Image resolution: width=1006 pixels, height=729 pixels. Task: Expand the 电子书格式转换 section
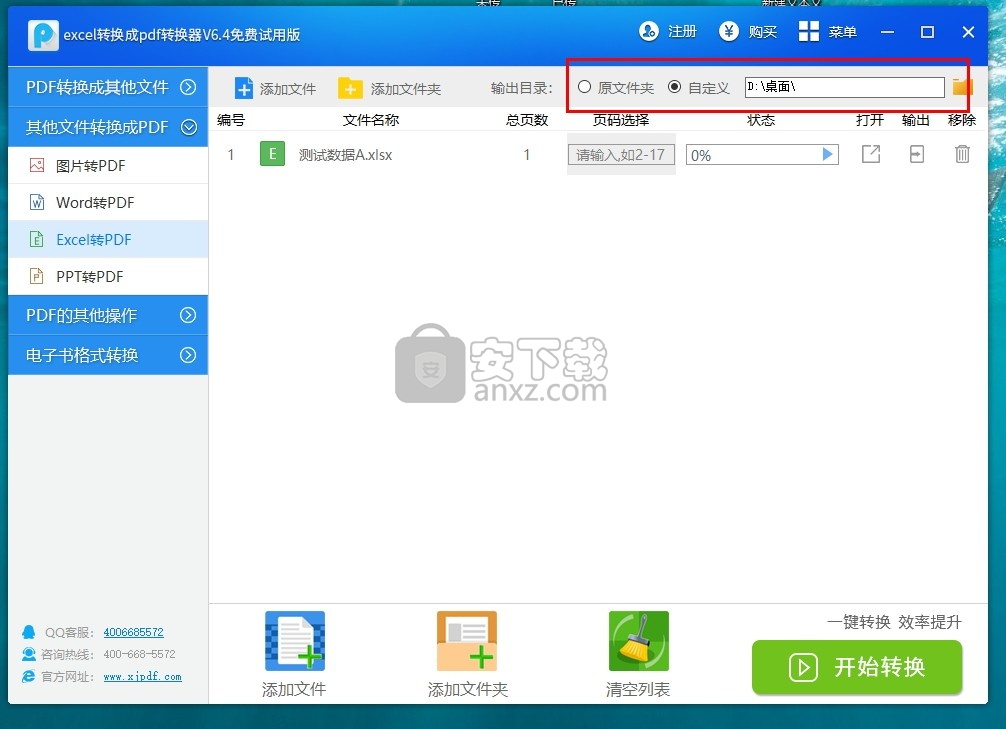108,355
